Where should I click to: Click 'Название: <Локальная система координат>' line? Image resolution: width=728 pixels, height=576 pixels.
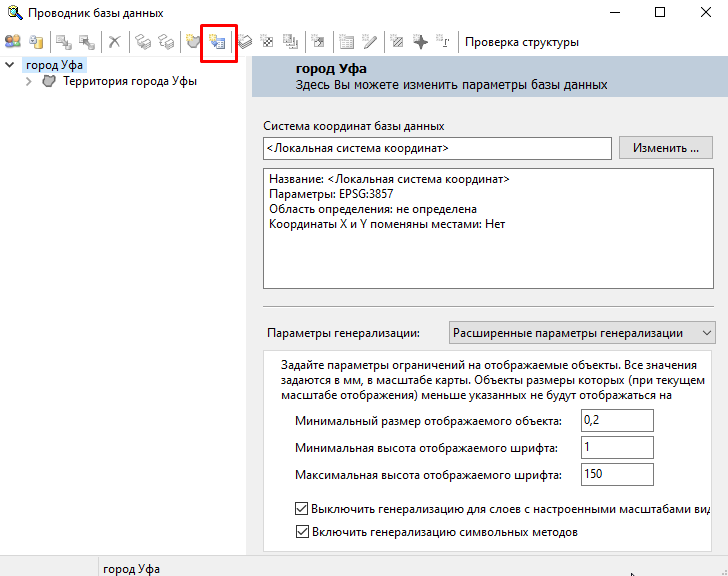point(389,179)
